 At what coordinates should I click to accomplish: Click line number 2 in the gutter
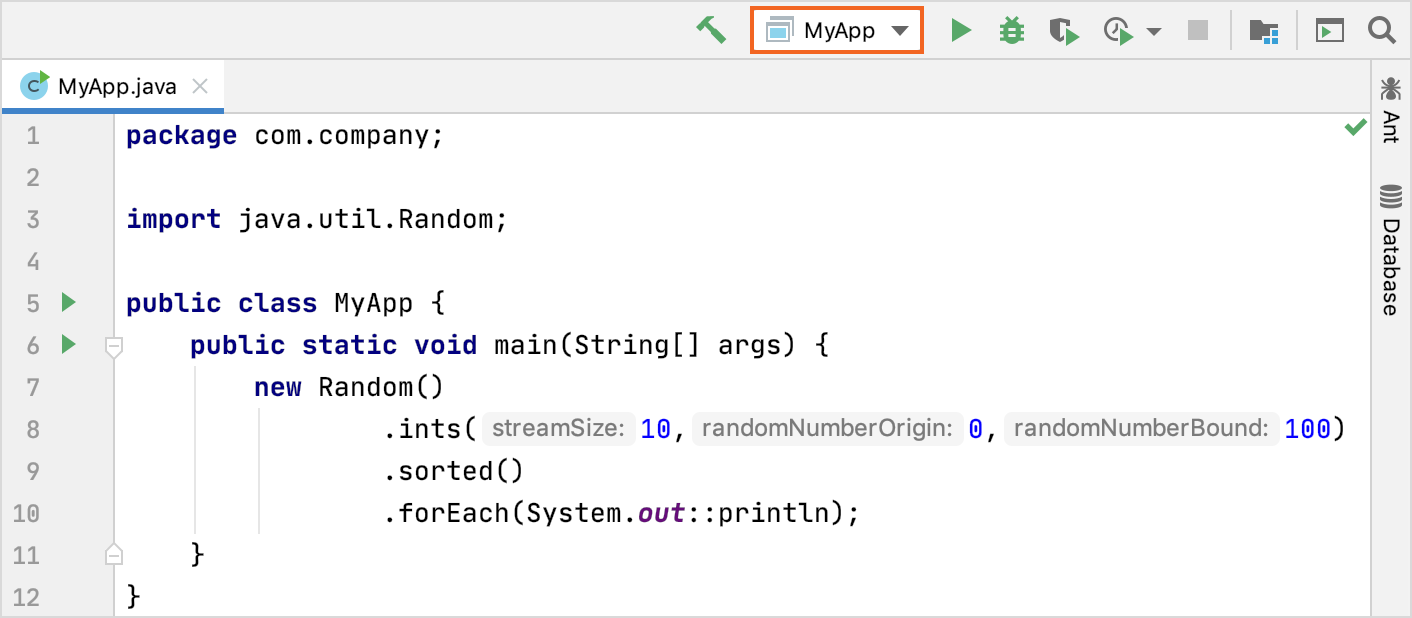[x=33, y=178]
